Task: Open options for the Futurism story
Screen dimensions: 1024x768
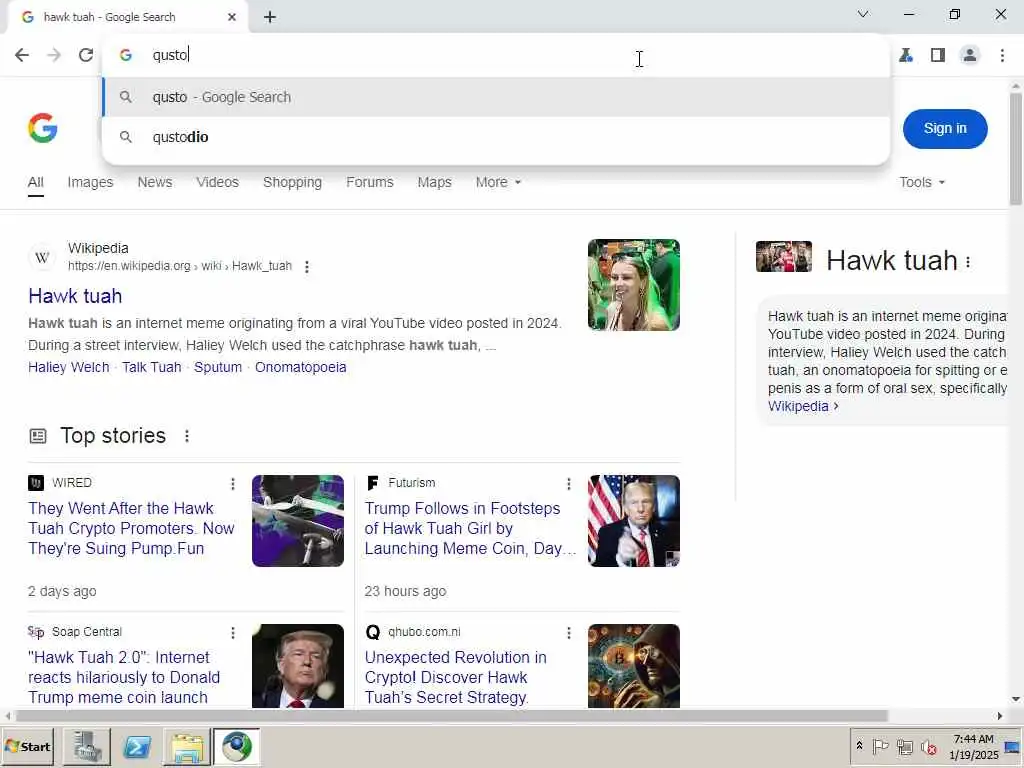Action: tap(569, 484)
